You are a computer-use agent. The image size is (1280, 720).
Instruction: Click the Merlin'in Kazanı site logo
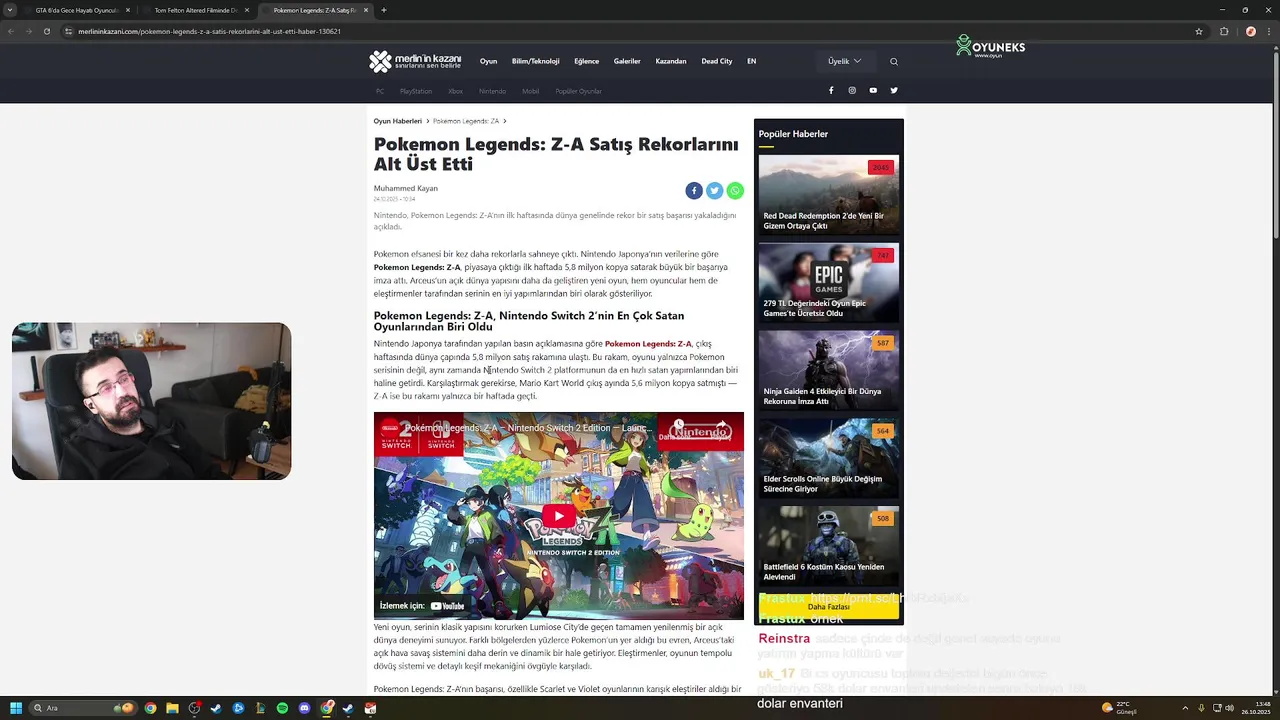coord(415,61)
